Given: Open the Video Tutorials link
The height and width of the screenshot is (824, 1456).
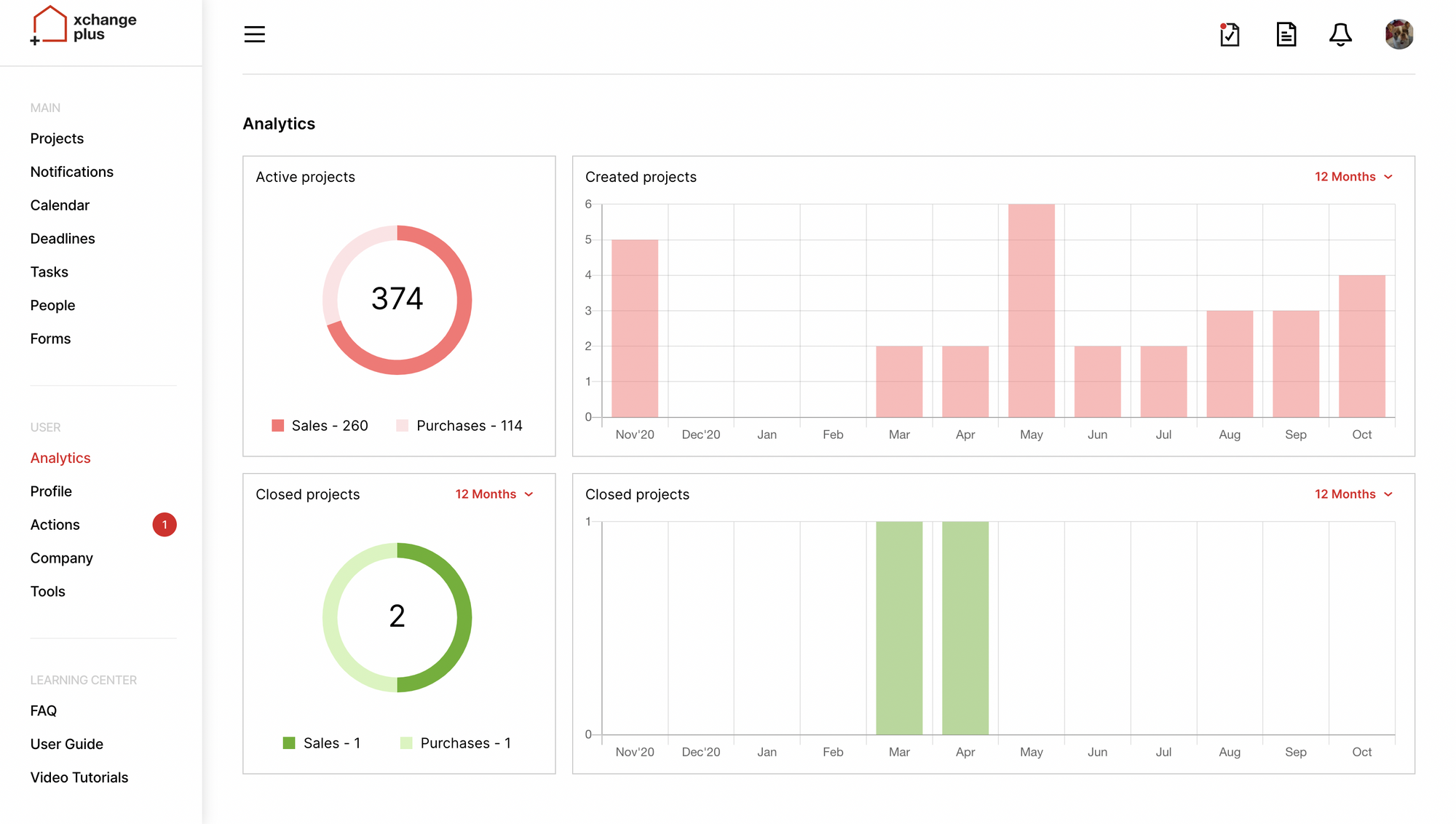Looking at the screenshot, I should point(79,777).
